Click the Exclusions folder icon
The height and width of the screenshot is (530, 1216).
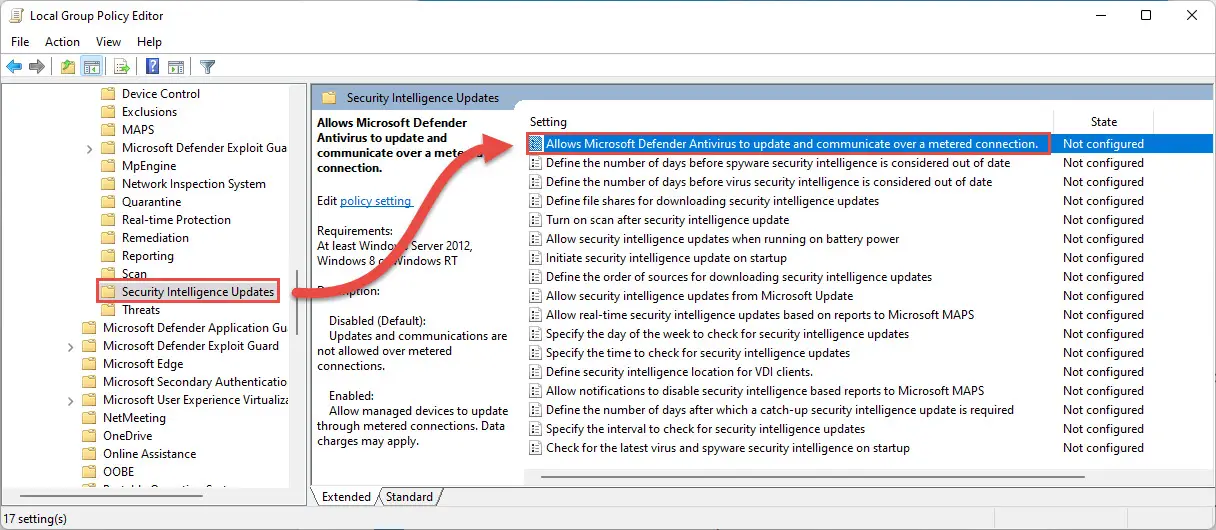click(109, 112)
